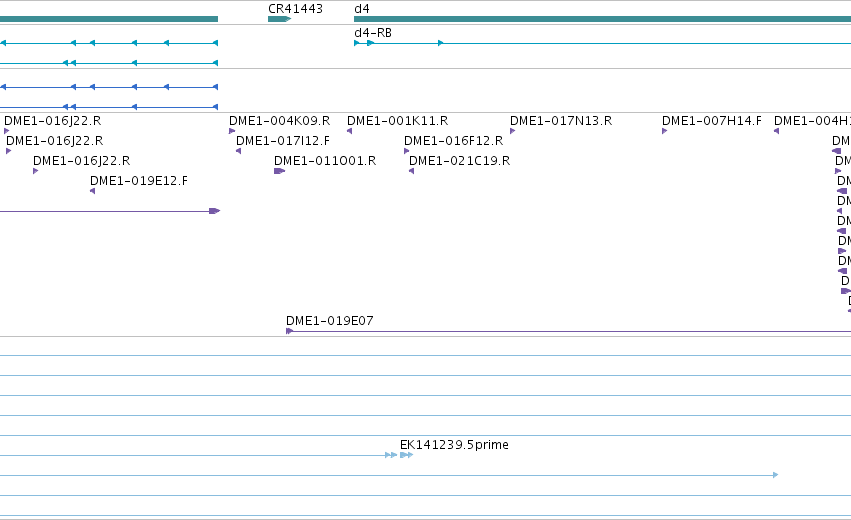Select the long purple DME1-019E07 span line

568,331
